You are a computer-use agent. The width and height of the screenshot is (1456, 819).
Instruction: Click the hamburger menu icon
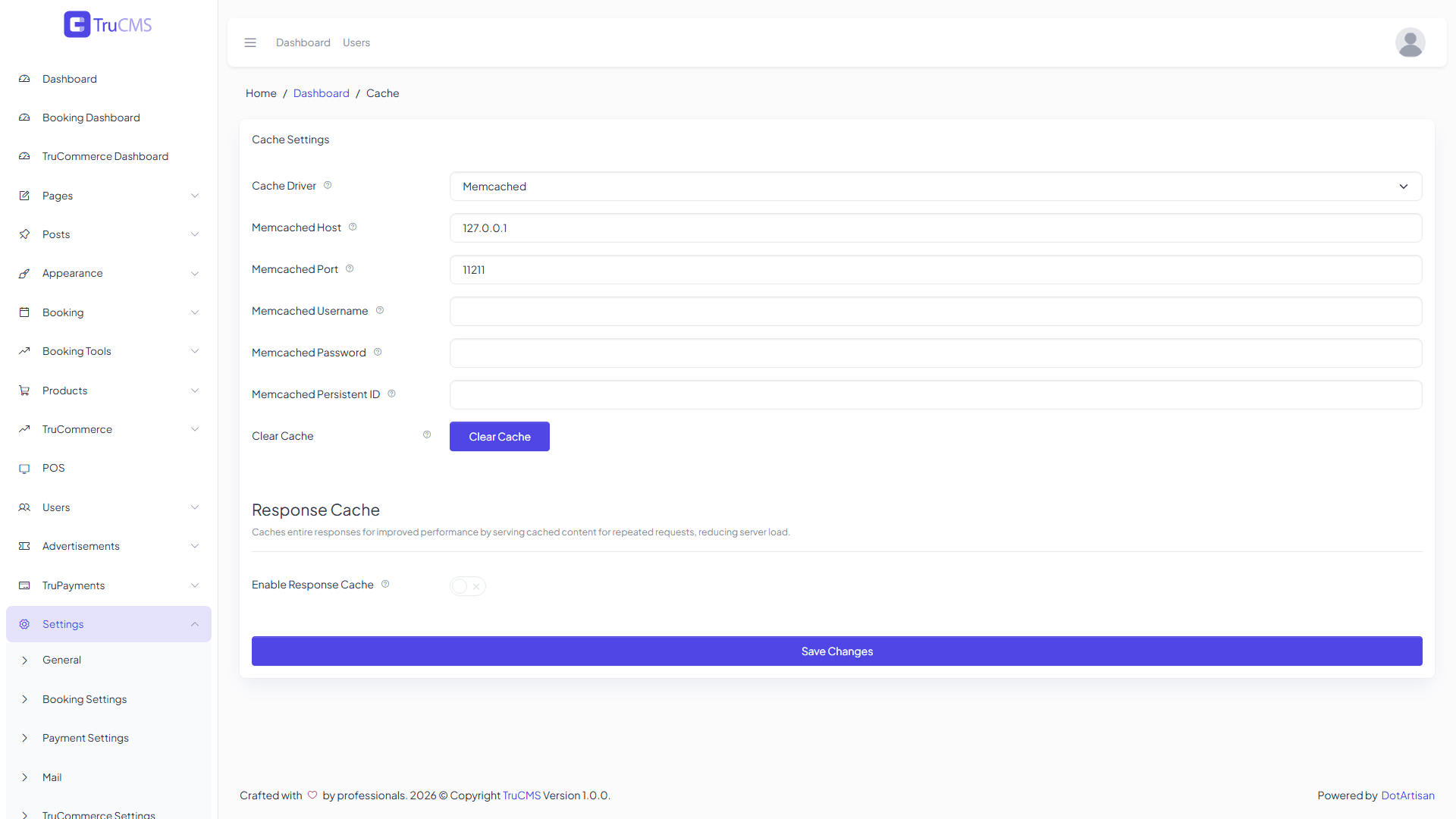pyautogui.click(x=250, y=42)
